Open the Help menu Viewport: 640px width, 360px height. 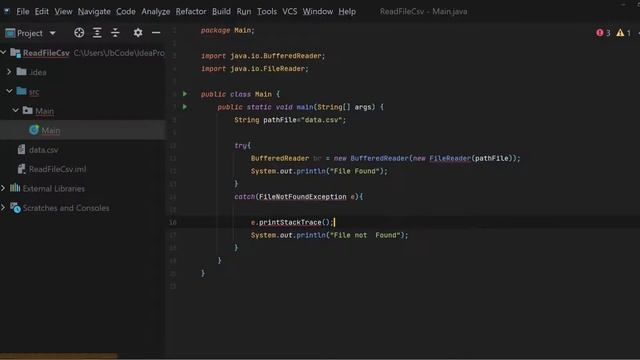[347, 11]
